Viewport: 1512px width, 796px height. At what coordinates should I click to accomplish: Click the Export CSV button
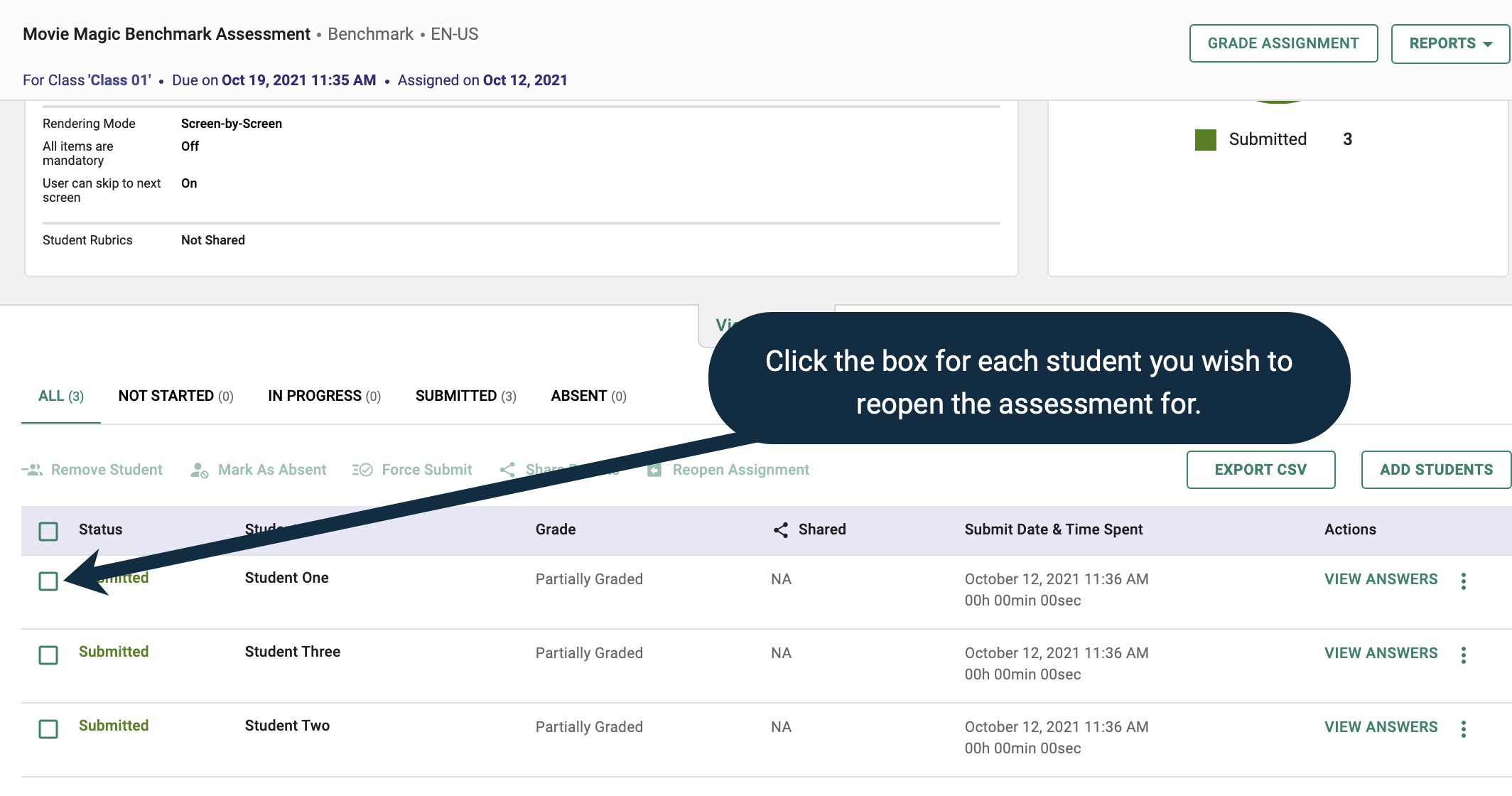[x=1260, y=470]
